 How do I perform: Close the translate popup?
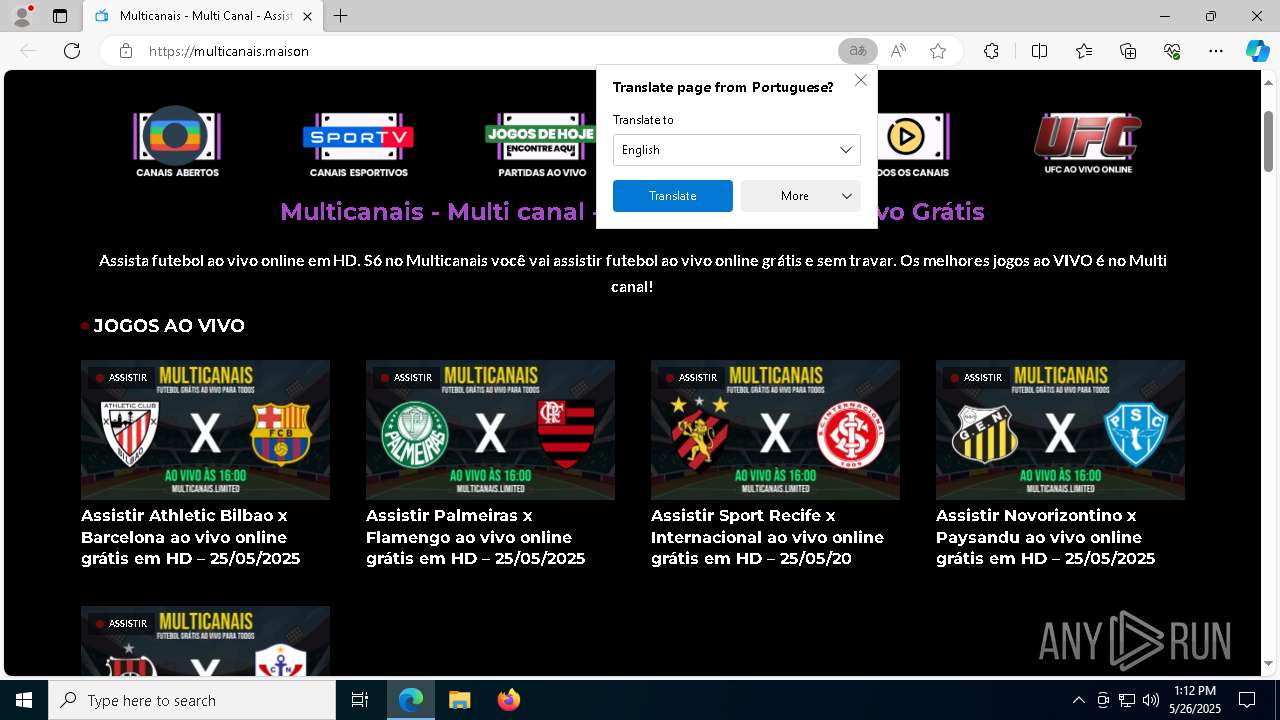tap(861, 80)
